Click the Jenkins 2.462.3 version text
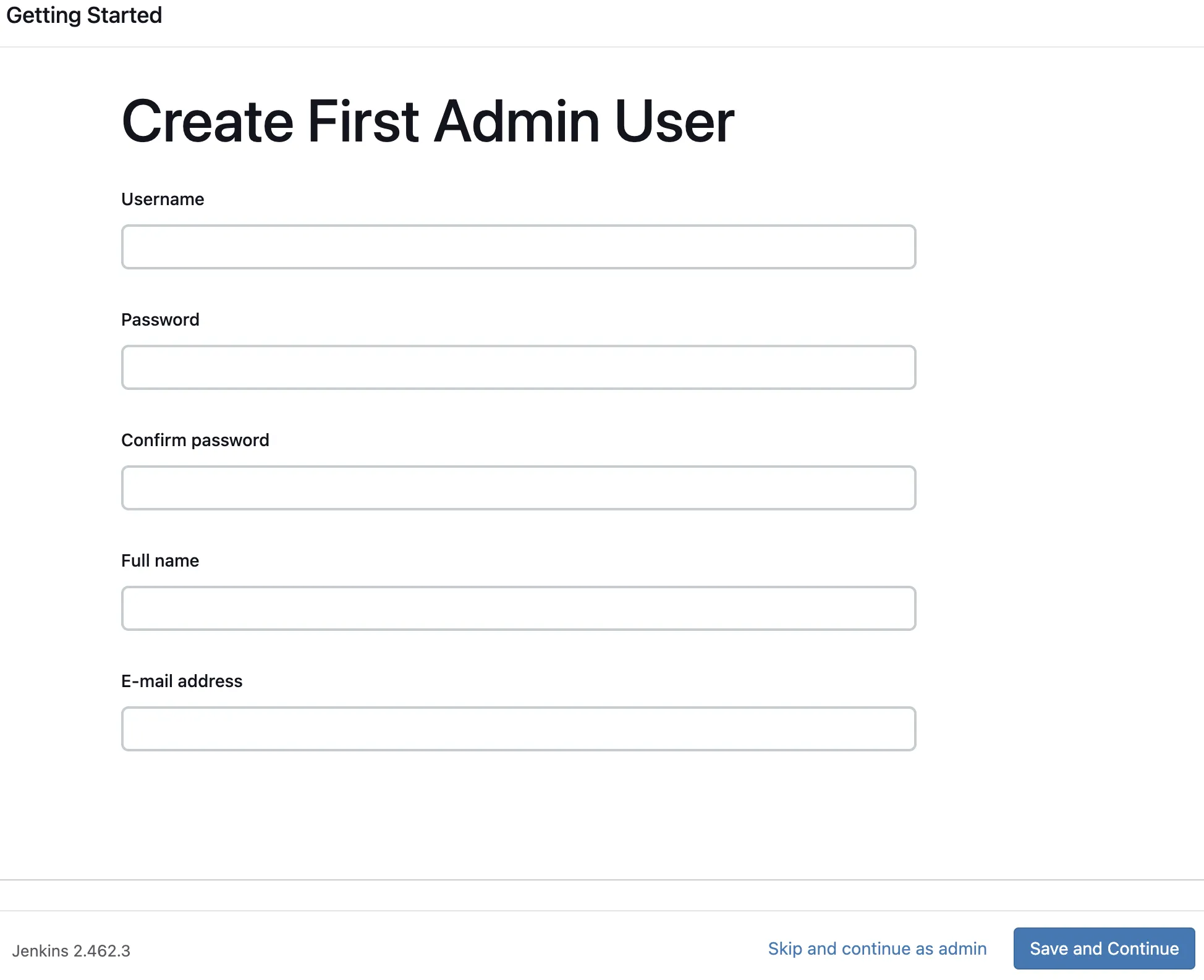The width and height of the screenshot is (1204, 980). [72, 950]
